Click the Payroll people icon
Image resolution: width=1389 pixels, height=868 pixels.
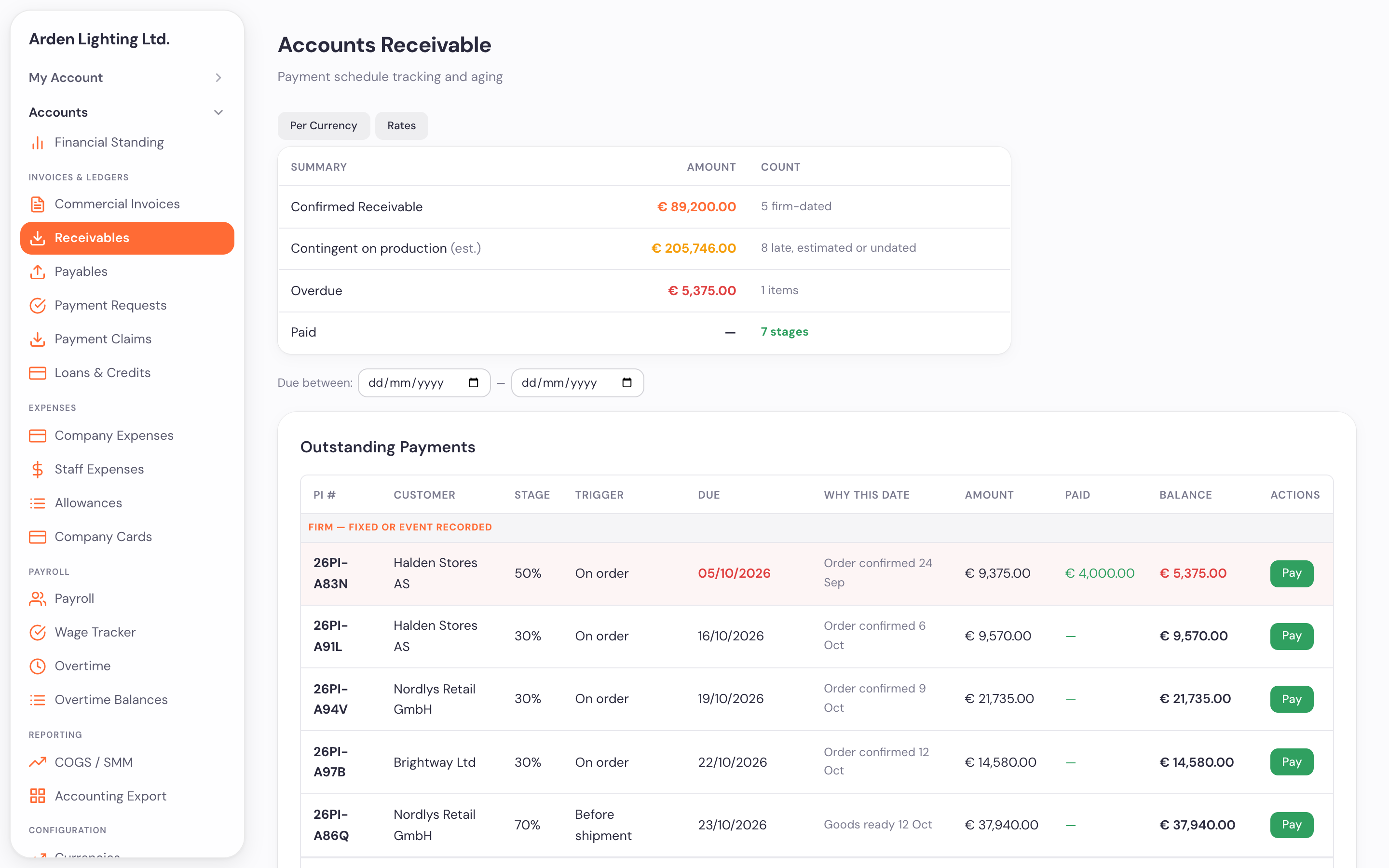click(x=37, y=599)
